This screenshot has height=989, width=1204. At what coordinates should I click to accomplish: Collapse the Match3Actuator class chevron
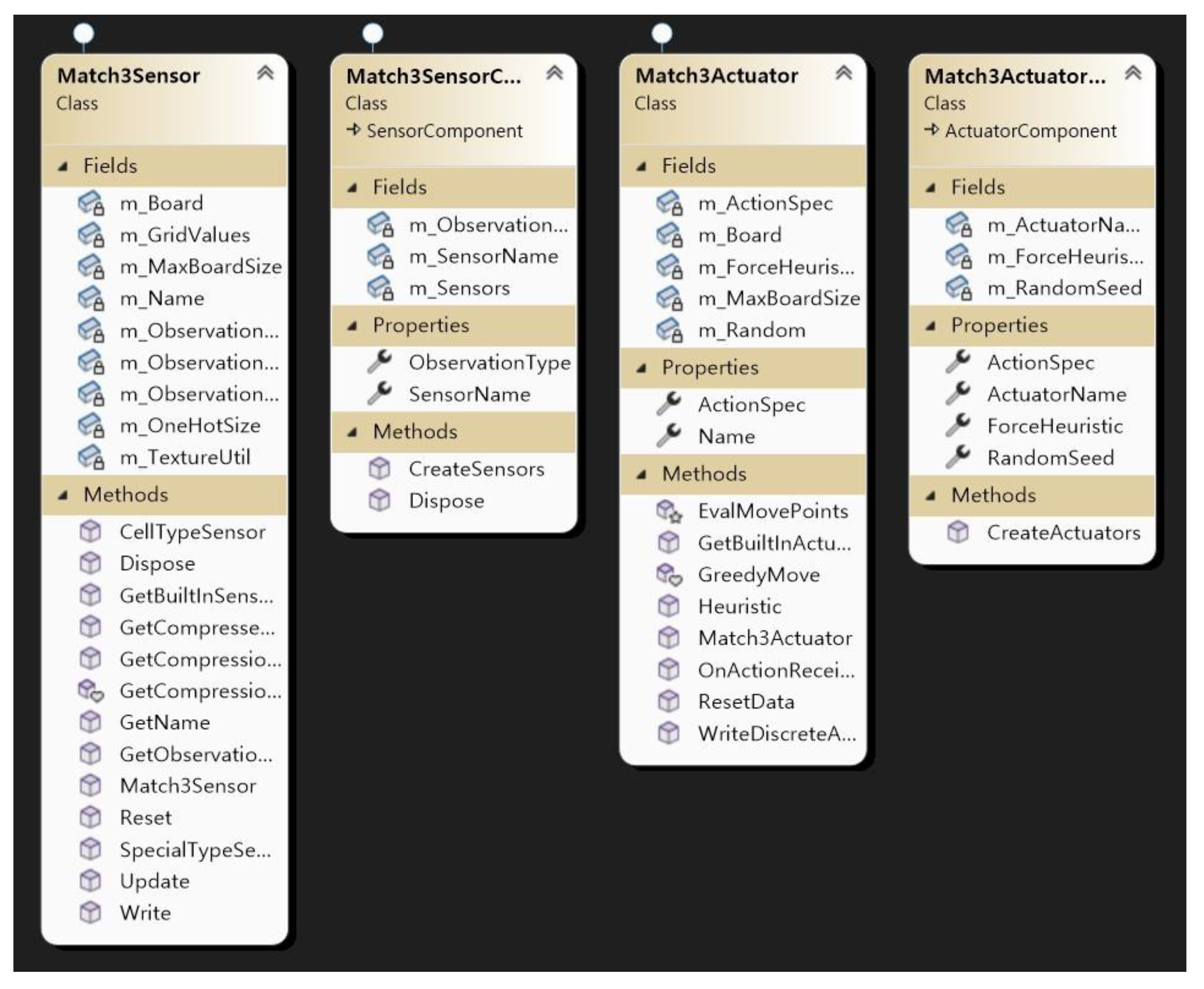click(x=844, y=73)
